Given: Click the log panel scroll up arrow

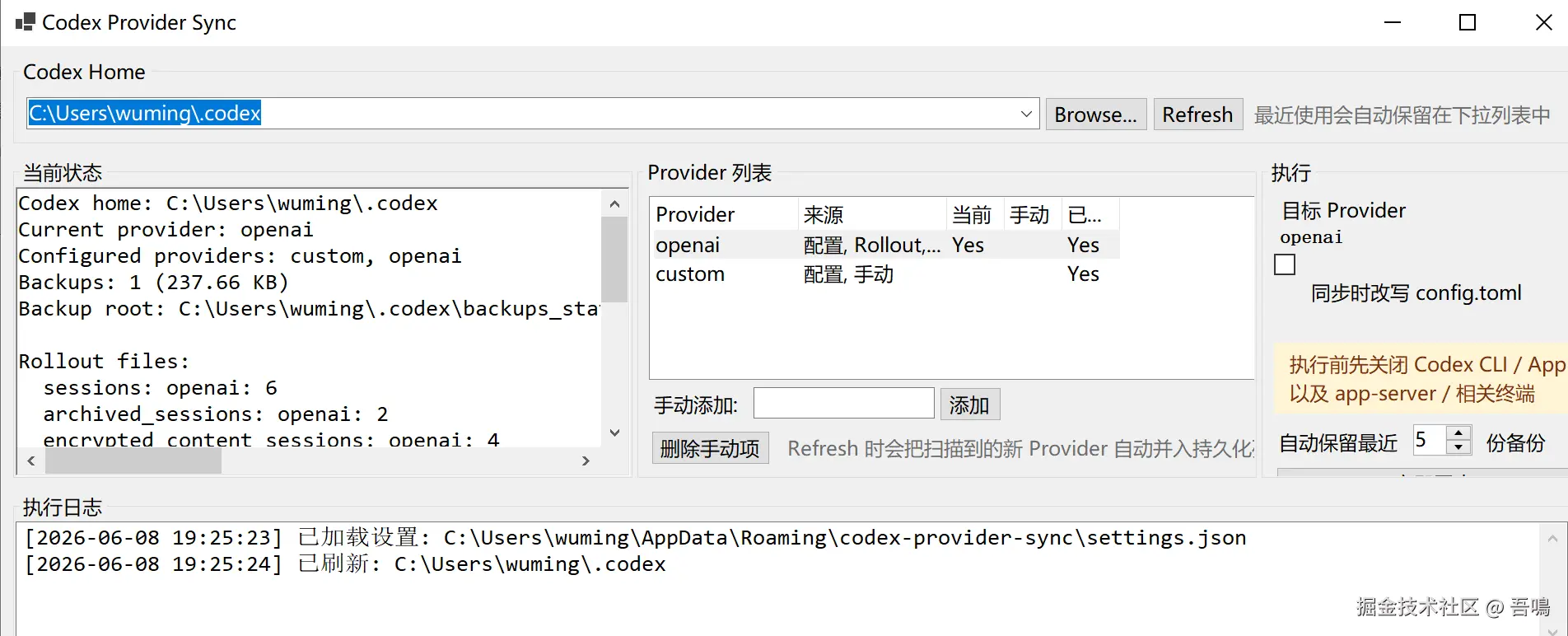Looking at the screenshot, I should [1552, 539].
